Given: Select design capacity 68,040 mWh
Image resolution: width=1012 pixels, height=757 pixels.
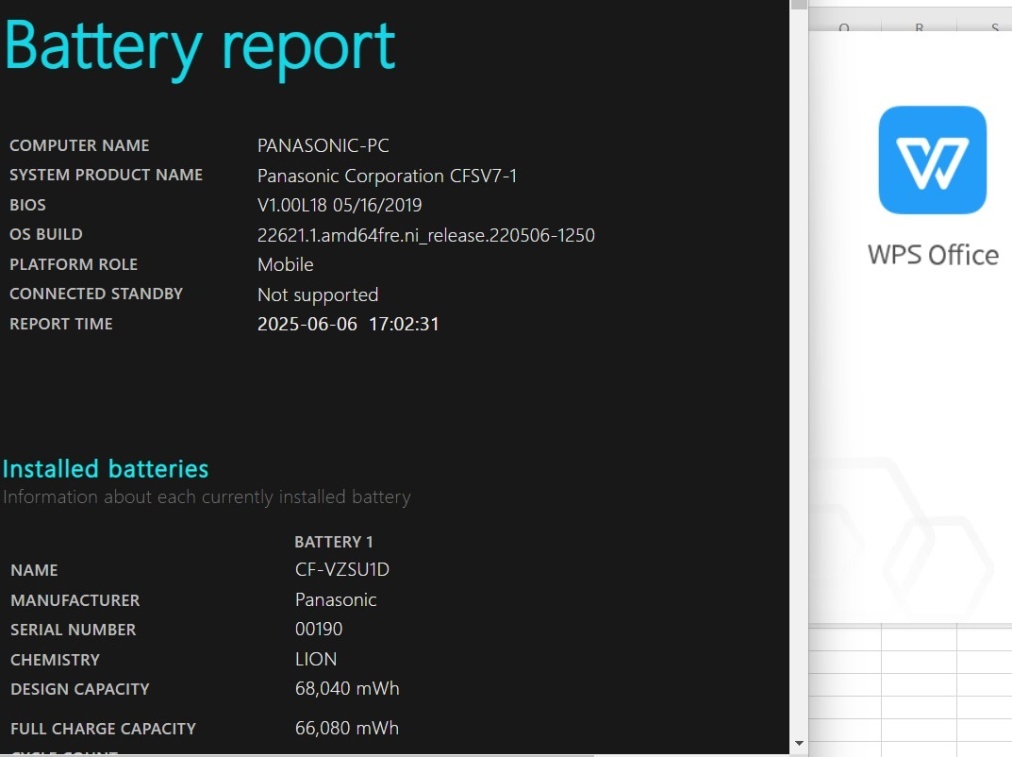Looking at the screenshot, I should 347,689.
